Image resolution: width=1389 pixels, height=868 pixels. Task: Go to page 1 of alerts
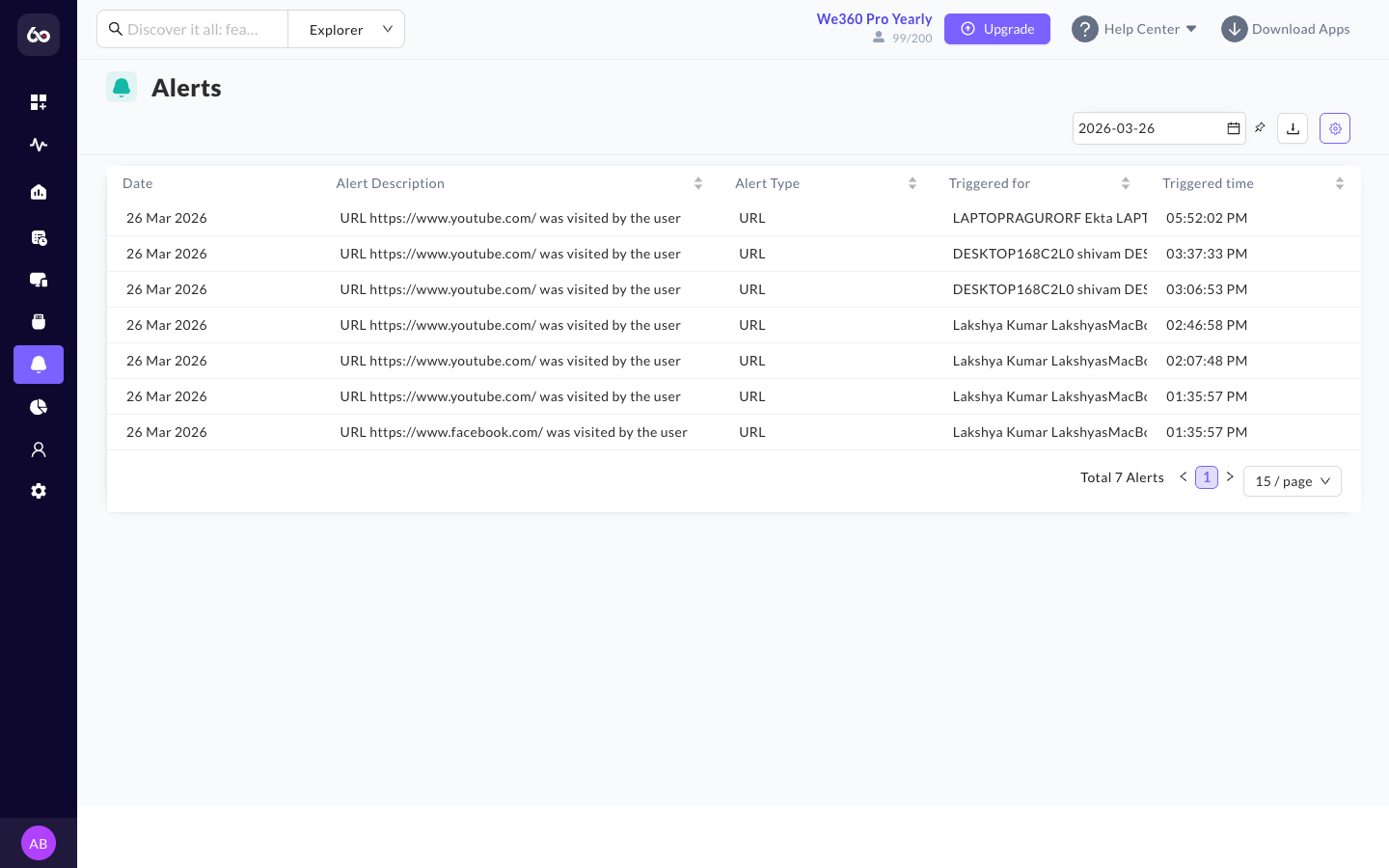point(1207,477)
